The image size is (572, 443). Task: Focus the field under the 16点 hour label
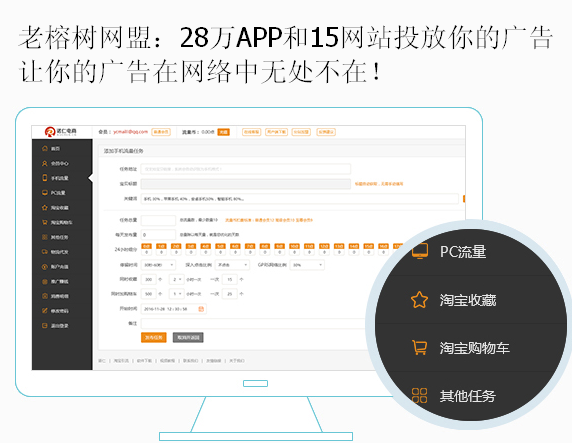pos(383,252)
